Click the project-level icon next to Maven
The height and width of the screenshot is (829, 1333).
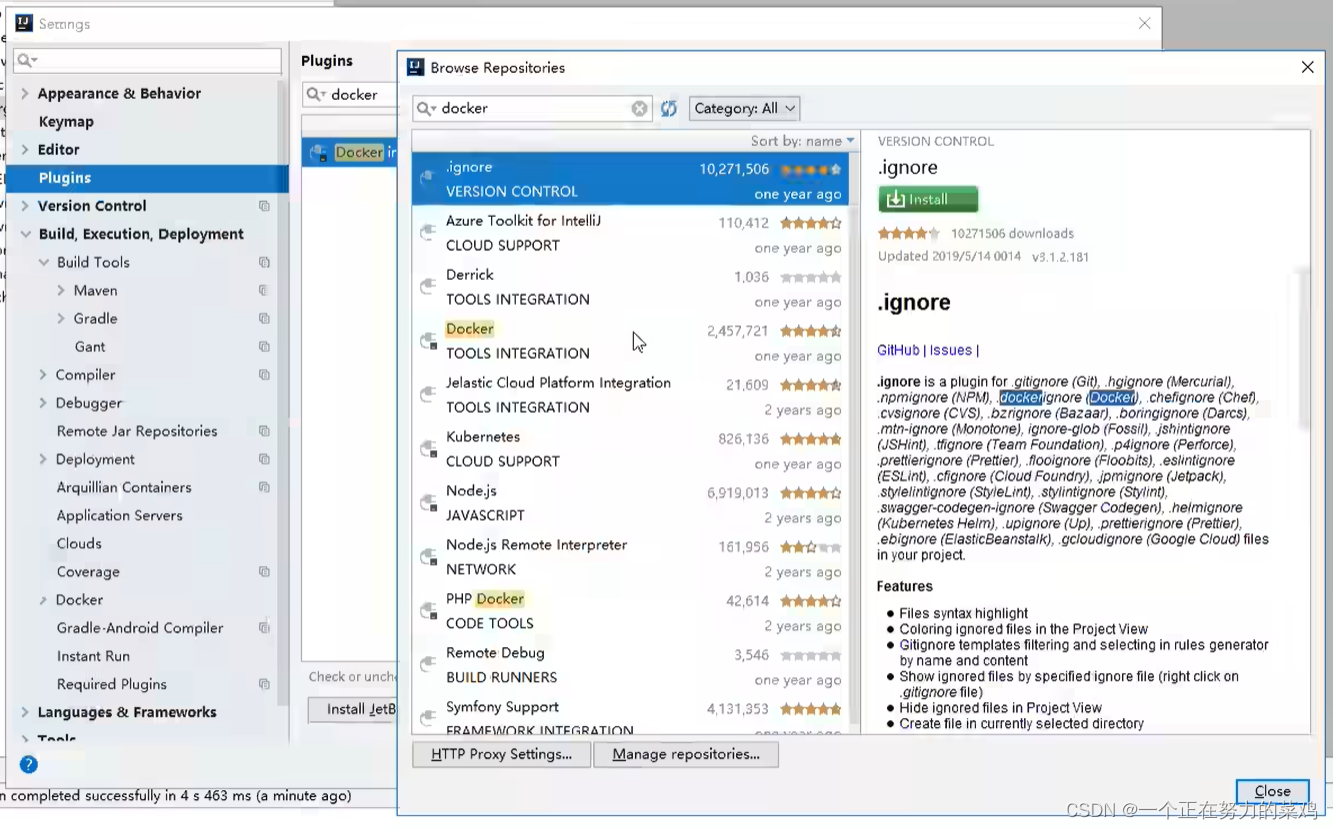tap(264, 290)
